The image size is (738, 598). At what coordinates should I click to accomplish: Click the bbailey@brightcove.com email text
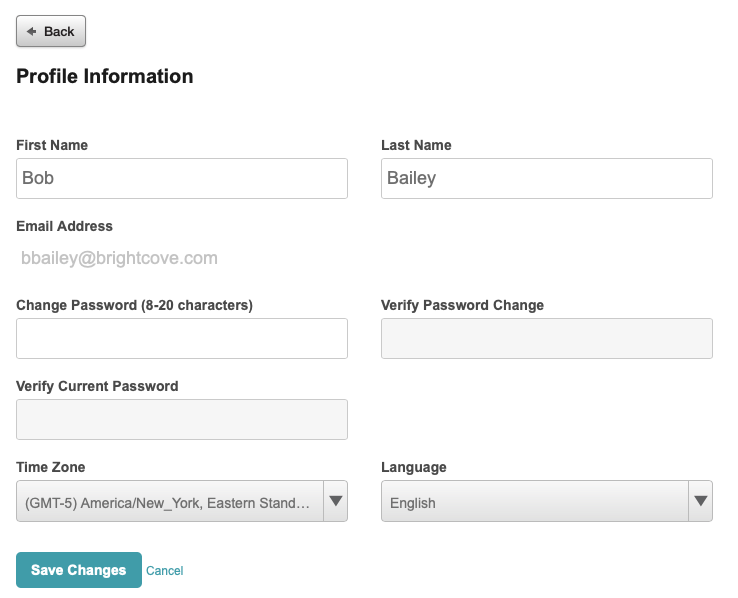click(x=119, y=258)
